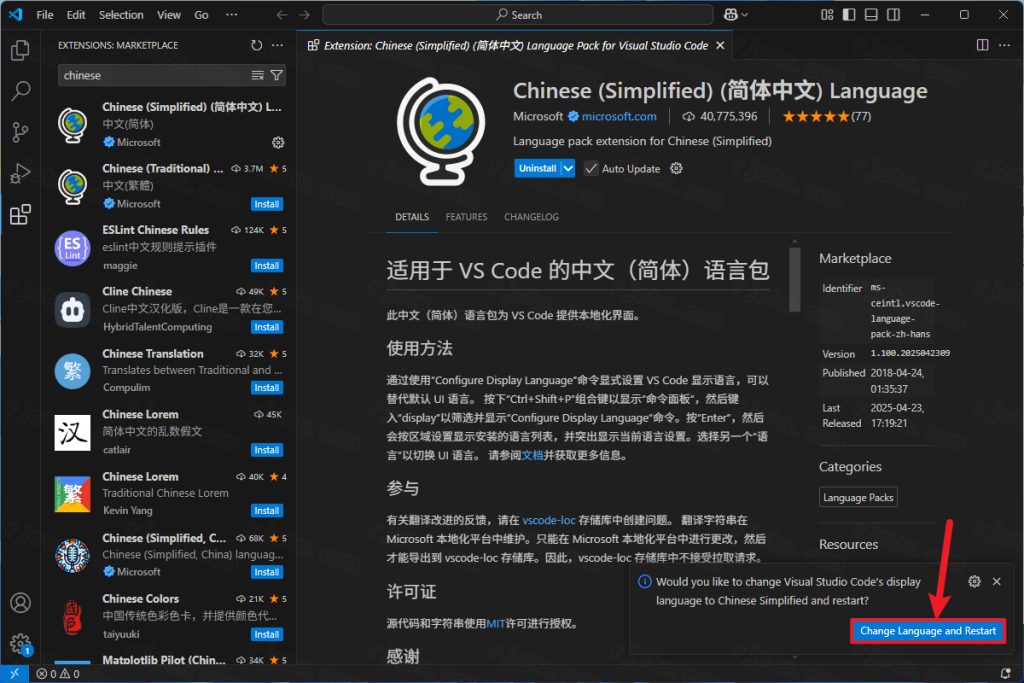Toggle Auto Update checkbox

click(x=591, y=168)
